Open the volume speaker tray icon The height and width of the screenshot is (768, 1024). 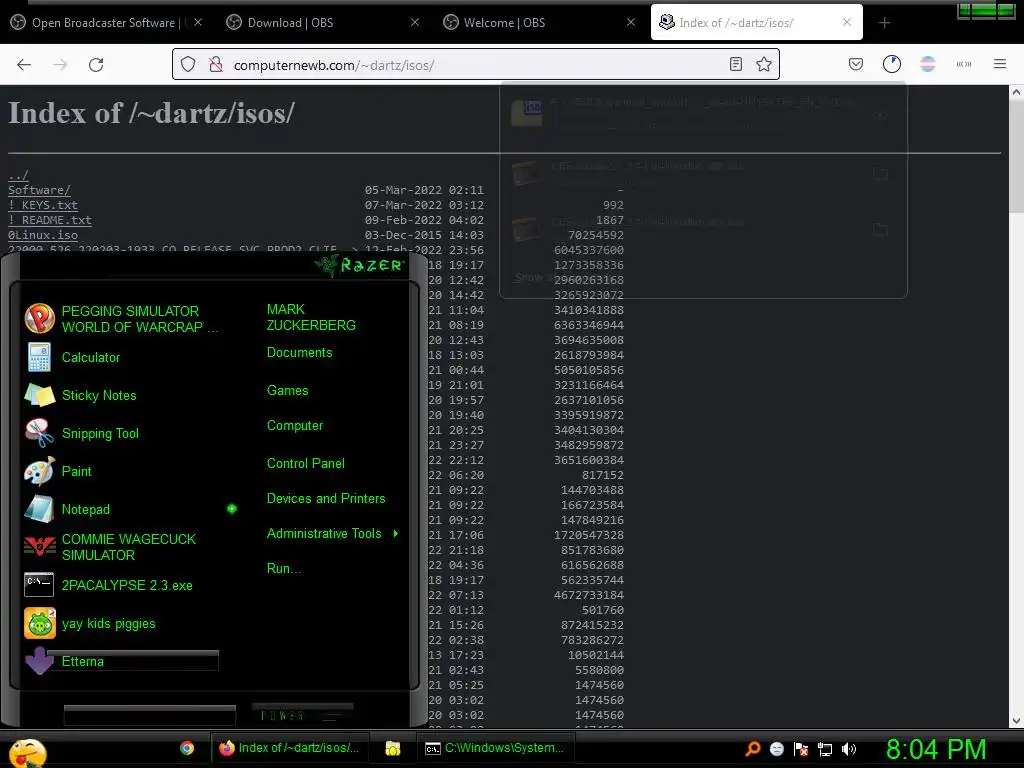click(x=849, y=749)
